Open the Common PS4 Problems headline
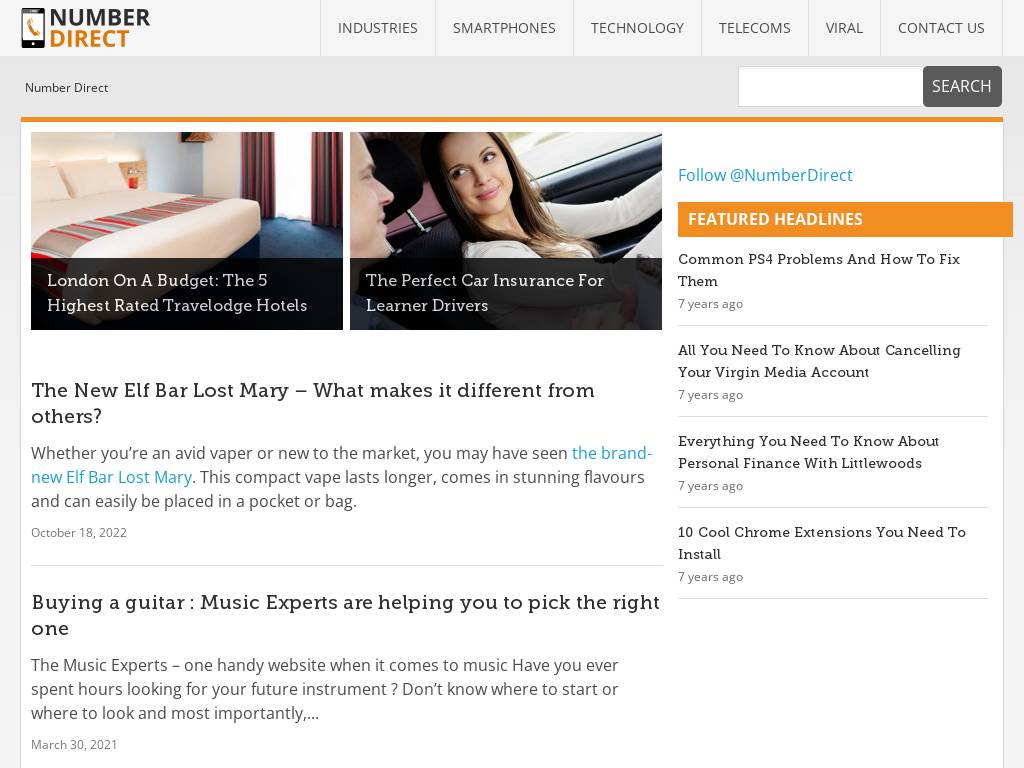 tap(819, 270)
